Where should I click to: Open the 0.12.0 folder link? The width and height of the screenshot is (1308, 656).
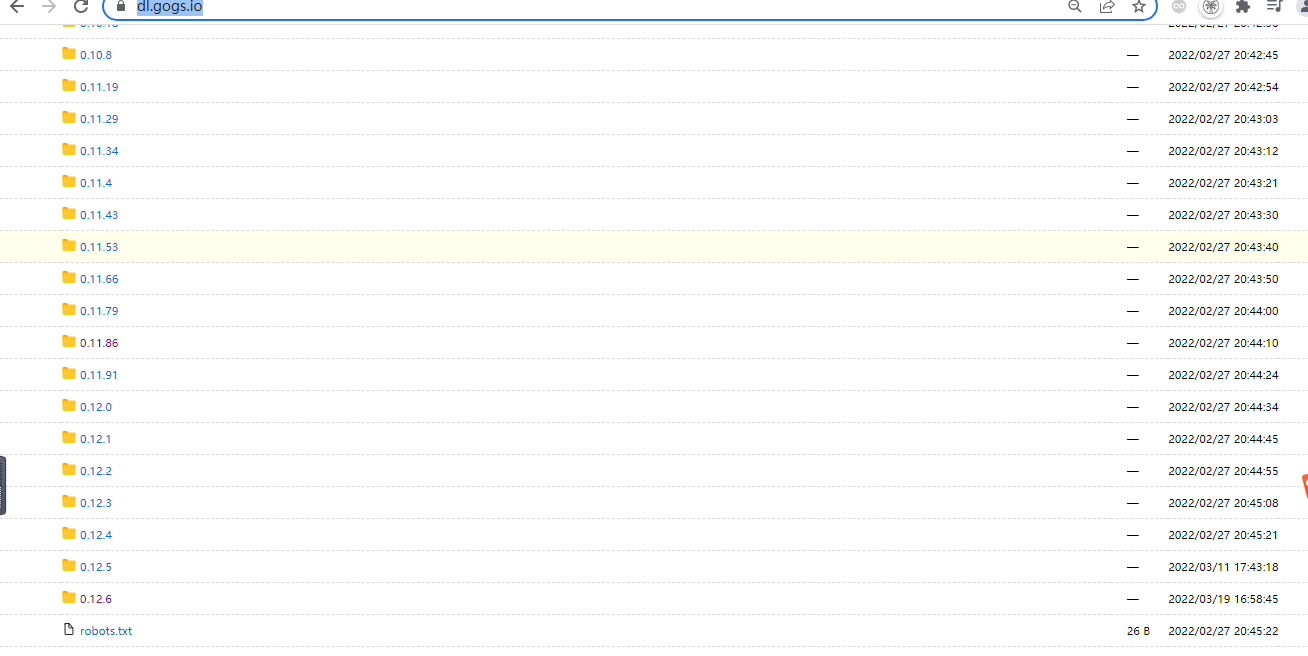96,407
